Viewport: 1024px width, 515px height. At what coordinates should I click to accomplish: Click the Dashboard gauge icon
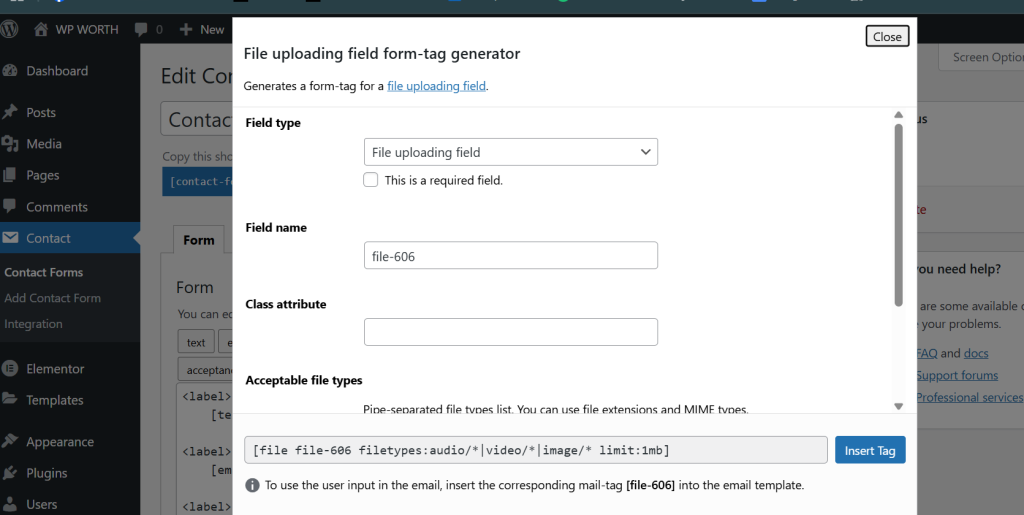(10, 71)
